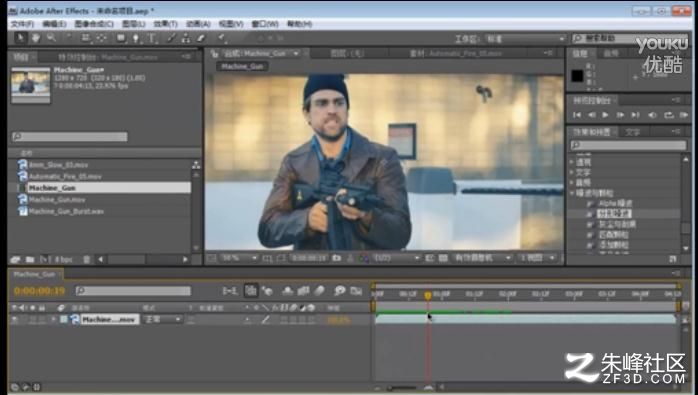Open the File menu
Image resolution: width=698 pixels, height=395 pixels.
(x=22, y=24)
